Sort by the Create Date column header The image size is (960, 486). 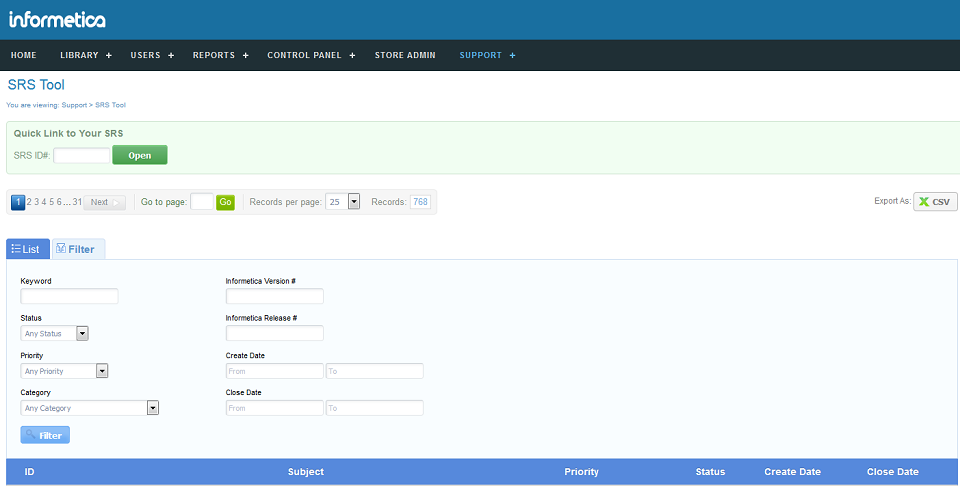click(792, 472)
